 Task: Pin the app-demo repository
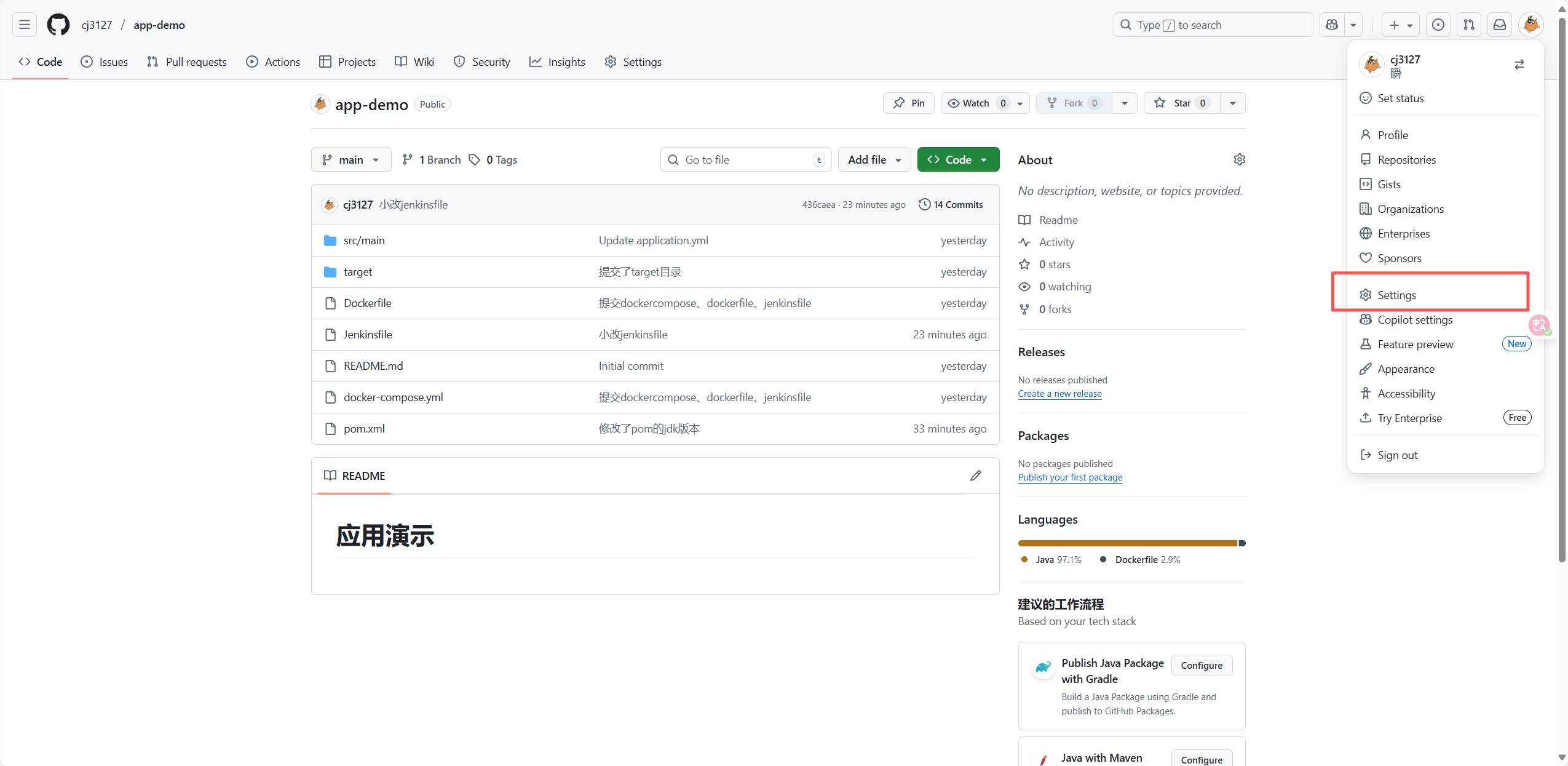909,103
